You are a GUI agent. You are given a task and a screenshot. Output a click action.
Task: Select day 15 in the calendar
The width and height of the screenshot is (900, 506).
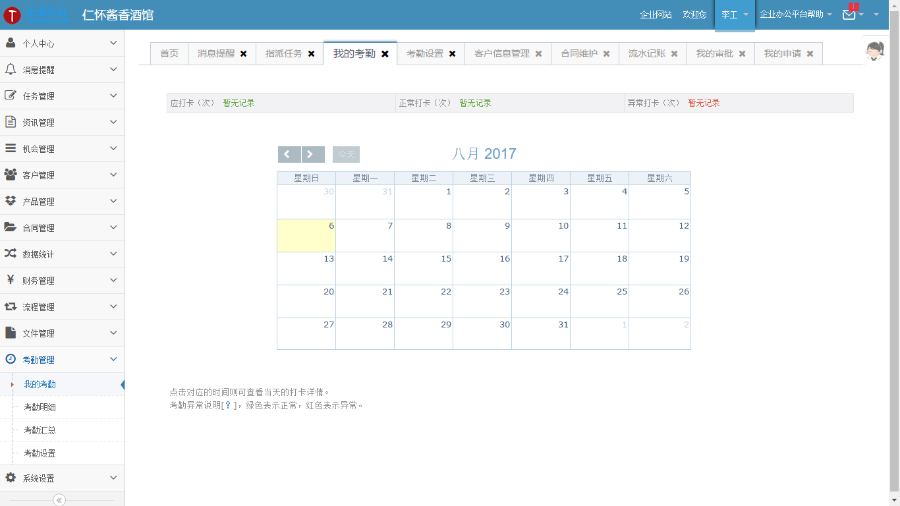pyautogui.click(x=424, y=268)
